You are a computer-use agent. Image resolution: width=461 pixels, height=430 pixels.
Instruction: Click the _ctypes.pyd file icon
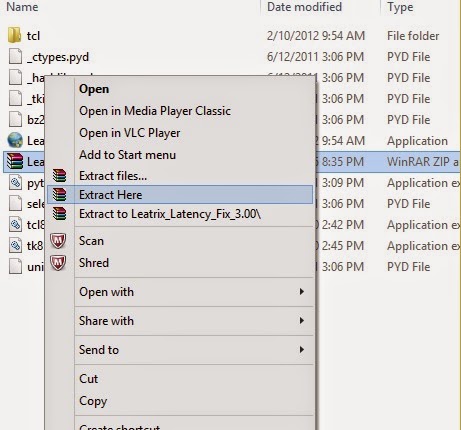coord(15,57)
